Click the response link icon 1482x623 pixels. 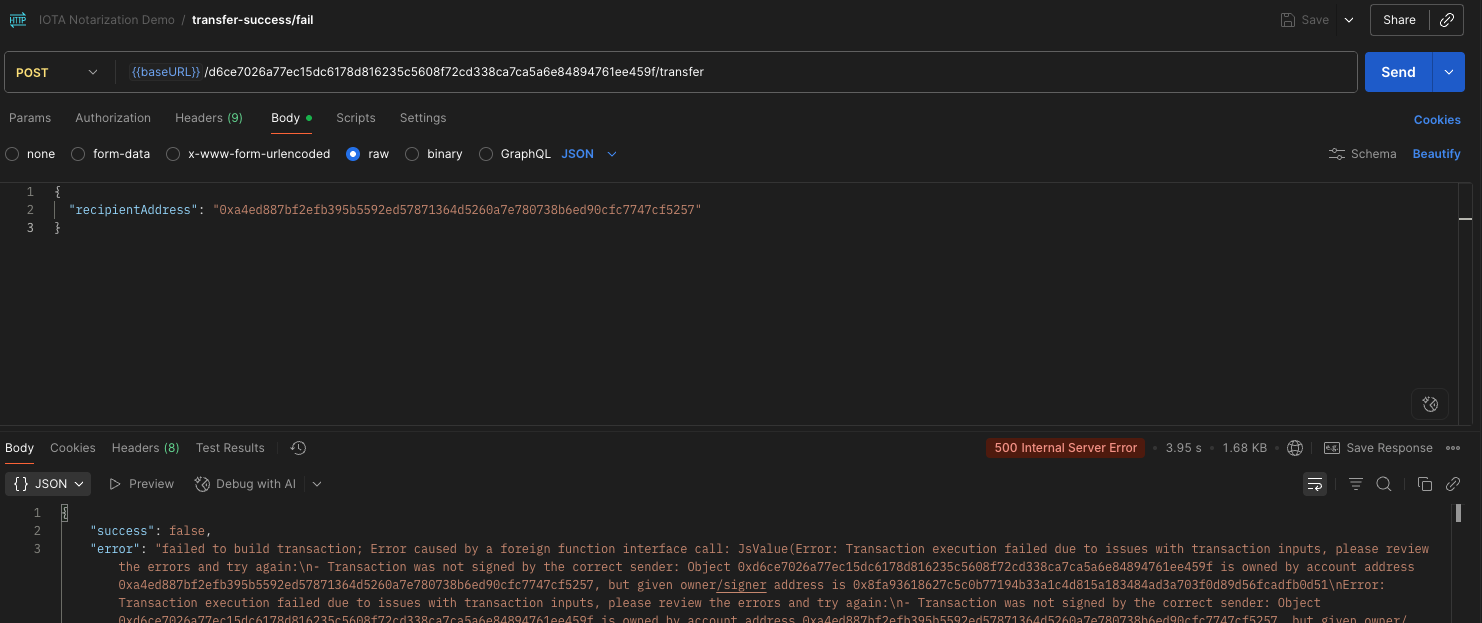pos(1453,484)
